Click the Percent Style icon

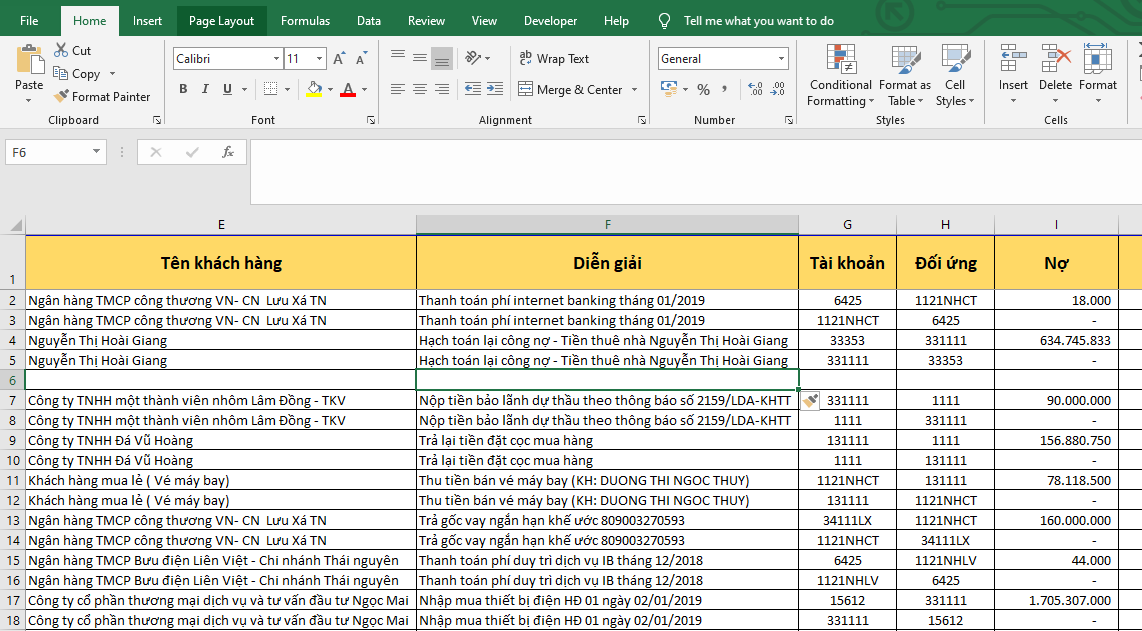704,90
